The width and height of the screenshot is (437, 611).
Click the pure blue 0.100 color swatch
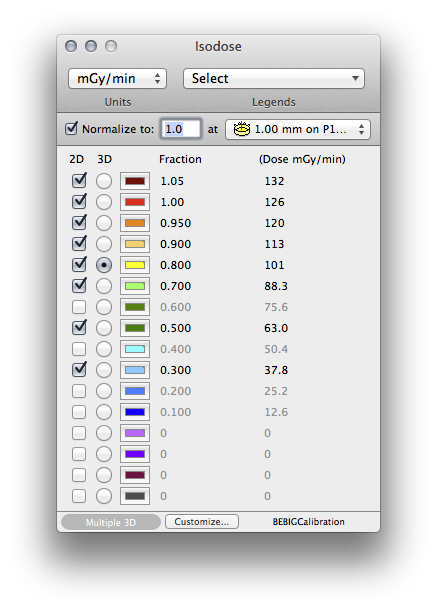(135, 412)
